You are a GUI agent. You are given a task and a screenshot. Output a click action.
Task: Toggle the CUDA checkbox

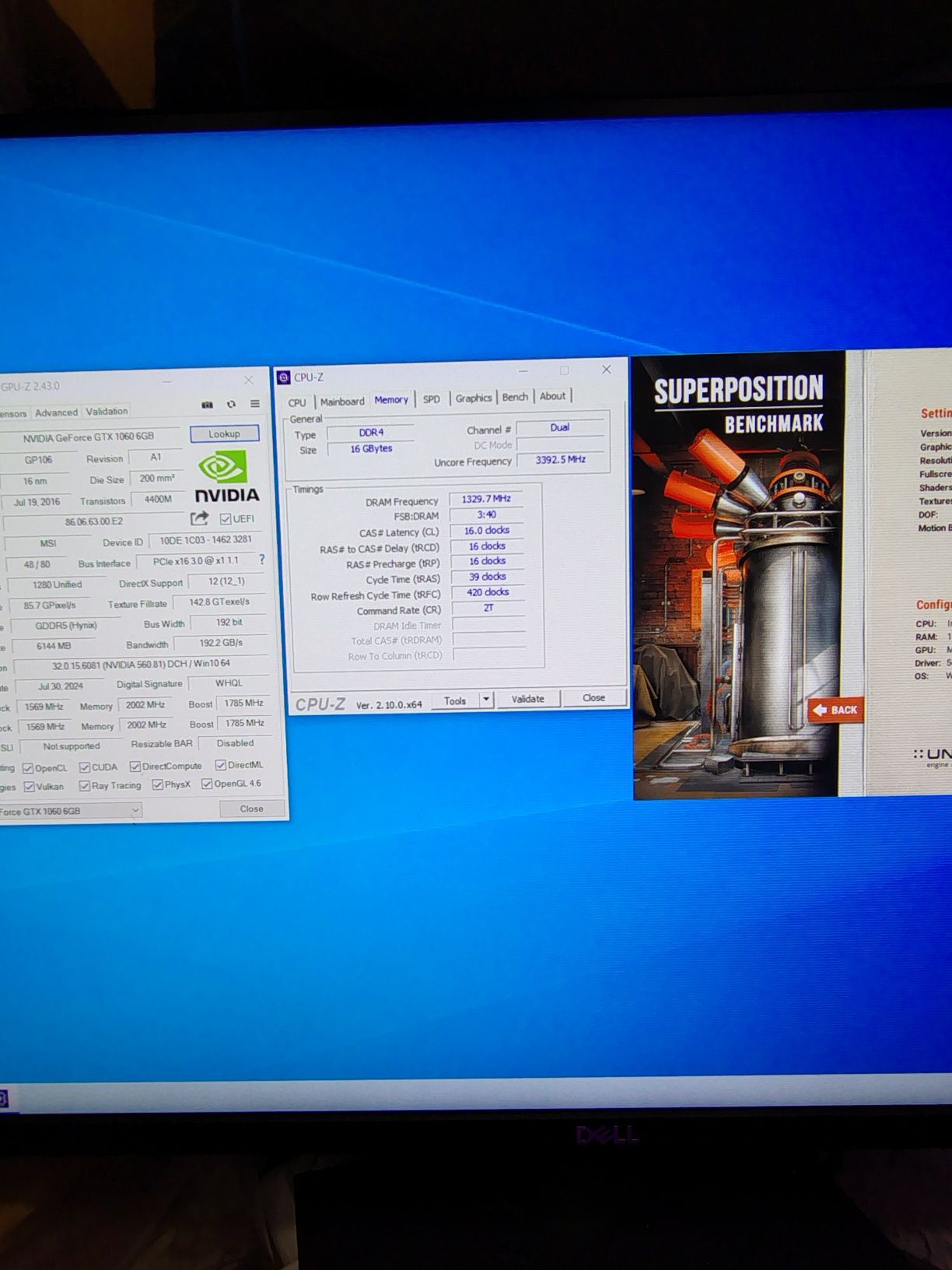pos(85,767)
